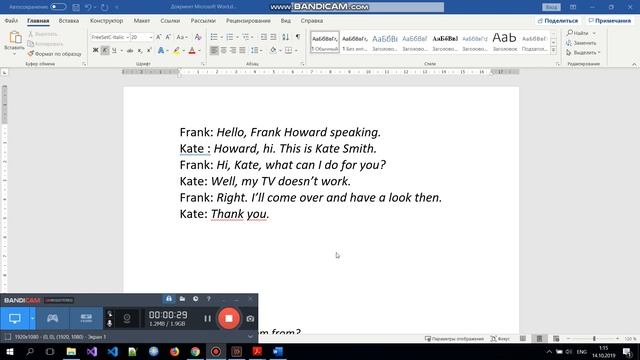640x360 pixels.
Task: Increase font size with the larger A icon
Action: (x=159, y=37)
